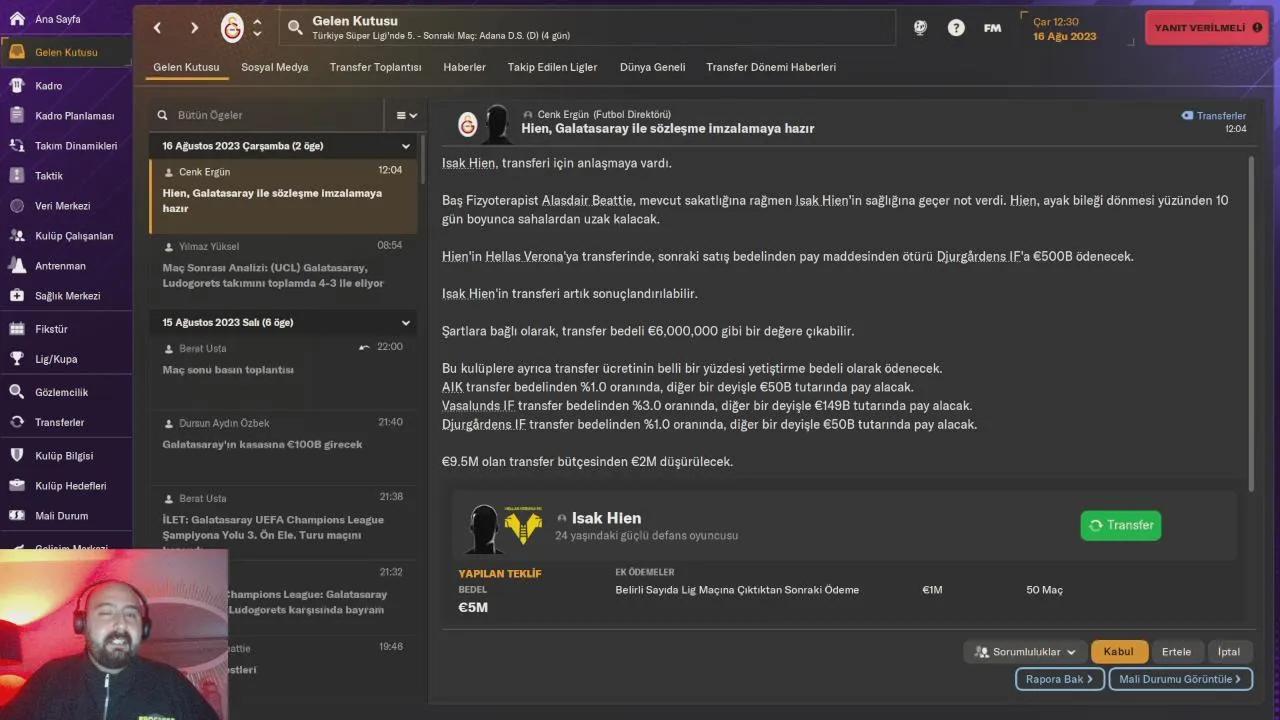Click the Bütün Ögeler search field
1280x720 pixels.
point(266,115)
